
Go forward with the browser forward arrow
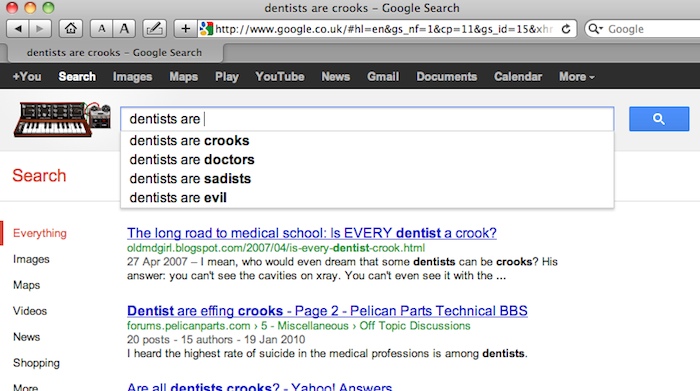click(x=40, y=29)
